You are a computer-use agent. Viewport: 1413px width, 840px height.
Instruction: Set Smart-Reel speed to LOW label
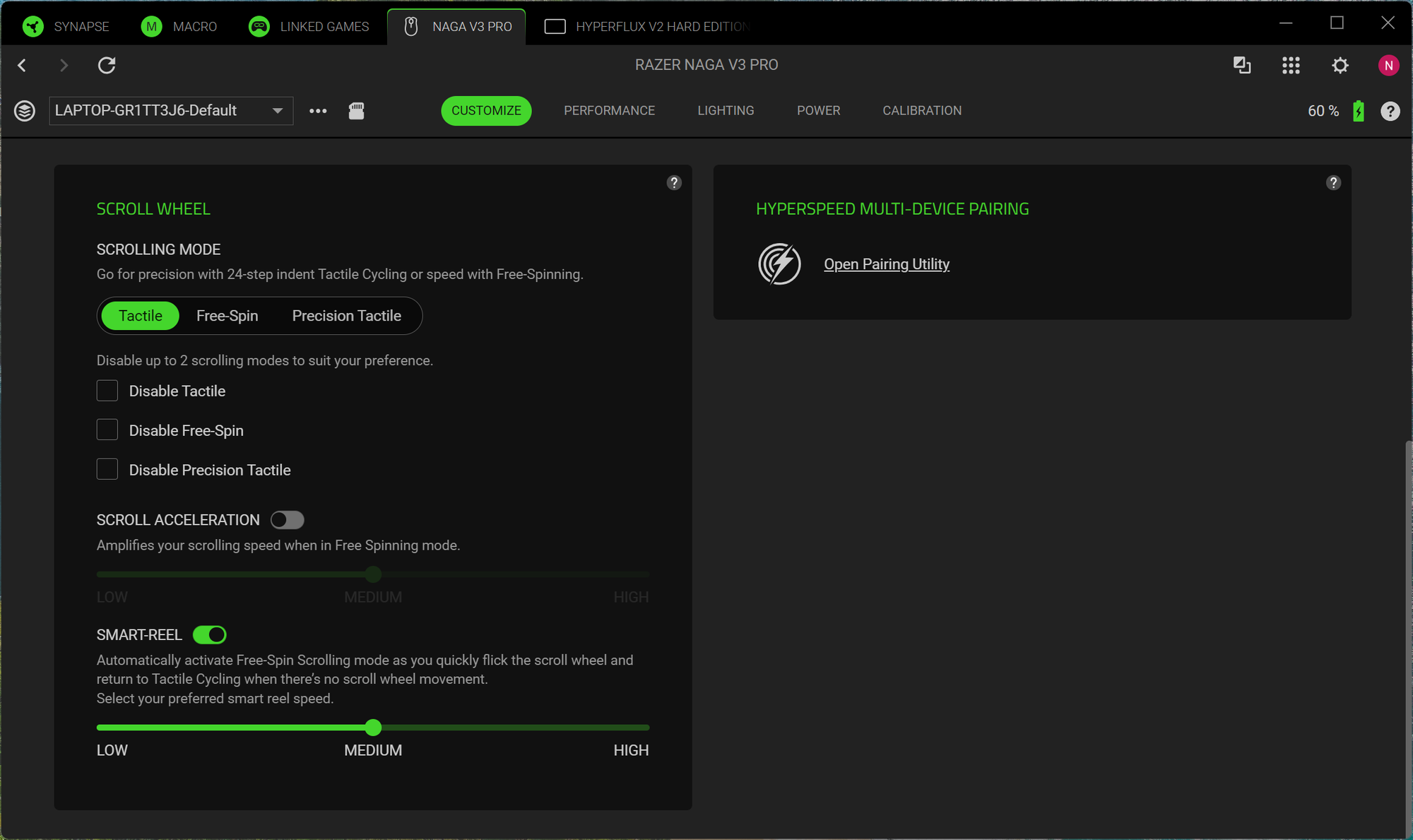(112, 750)
